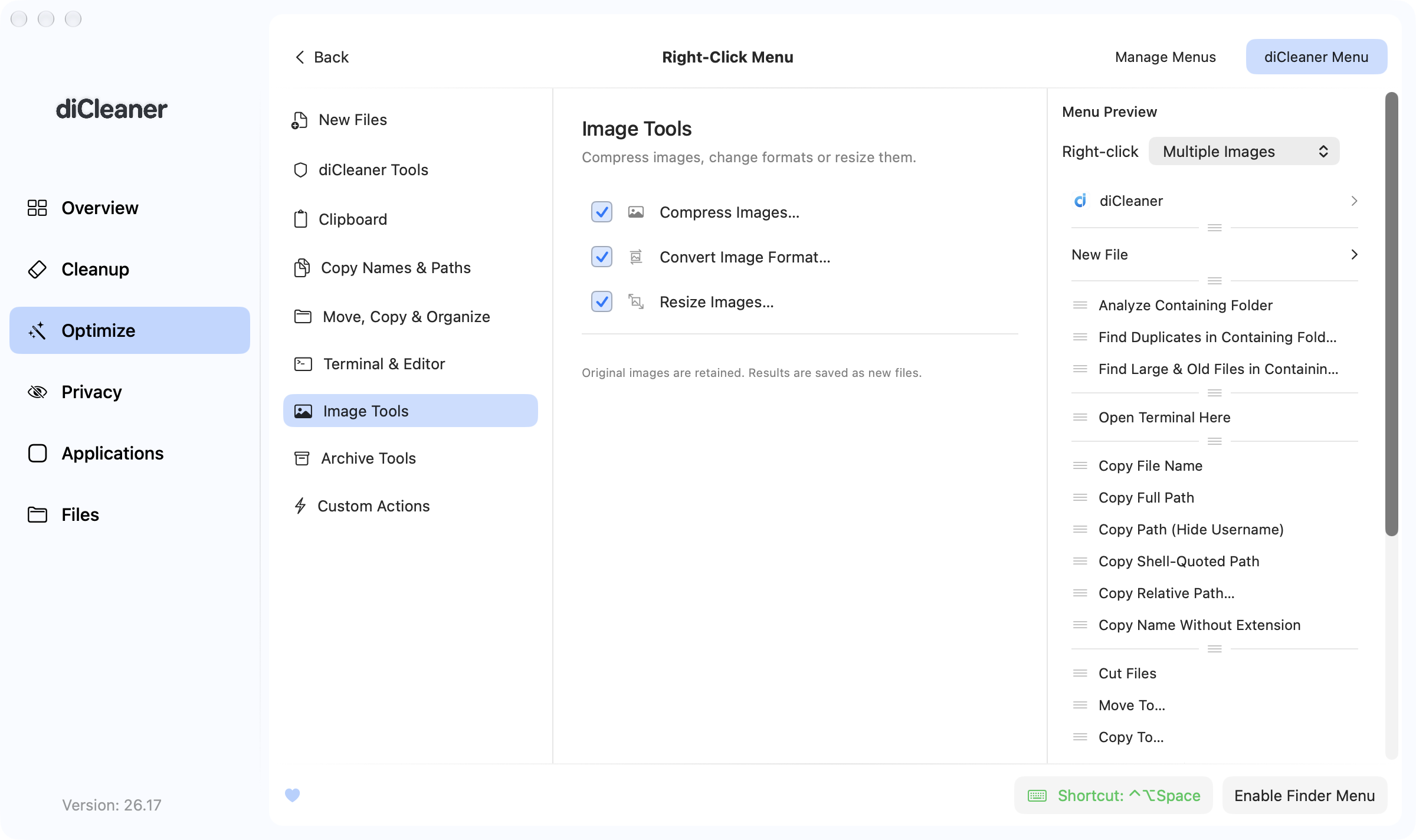Toggle the Convert Image Format checkbox
The image size is (1416, 840).
[602, 257]
